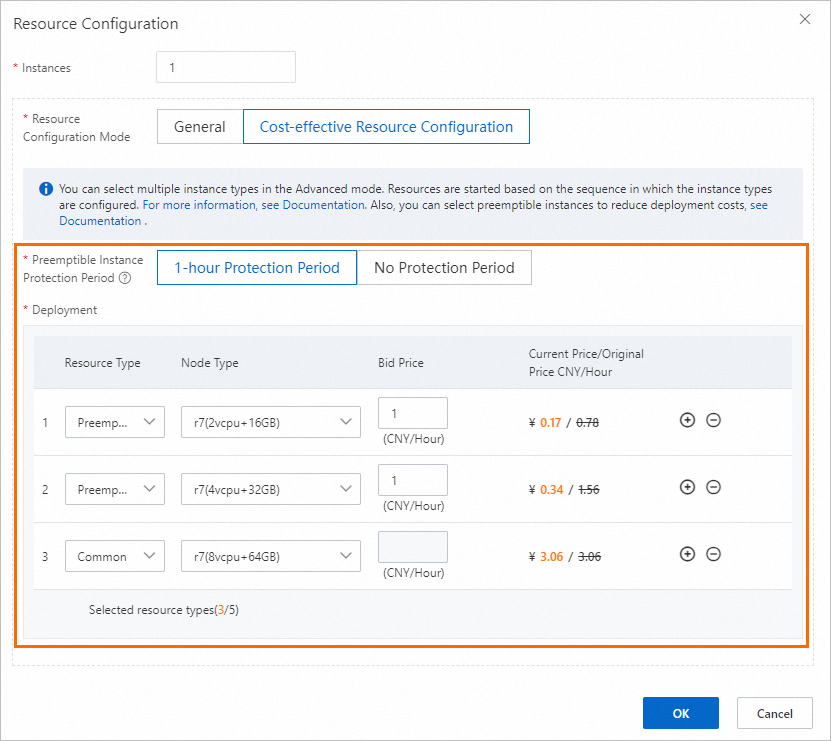
Task: Add a row after r7(4vcpu+32GB) via plus icon
Action: tap(687, 487)
